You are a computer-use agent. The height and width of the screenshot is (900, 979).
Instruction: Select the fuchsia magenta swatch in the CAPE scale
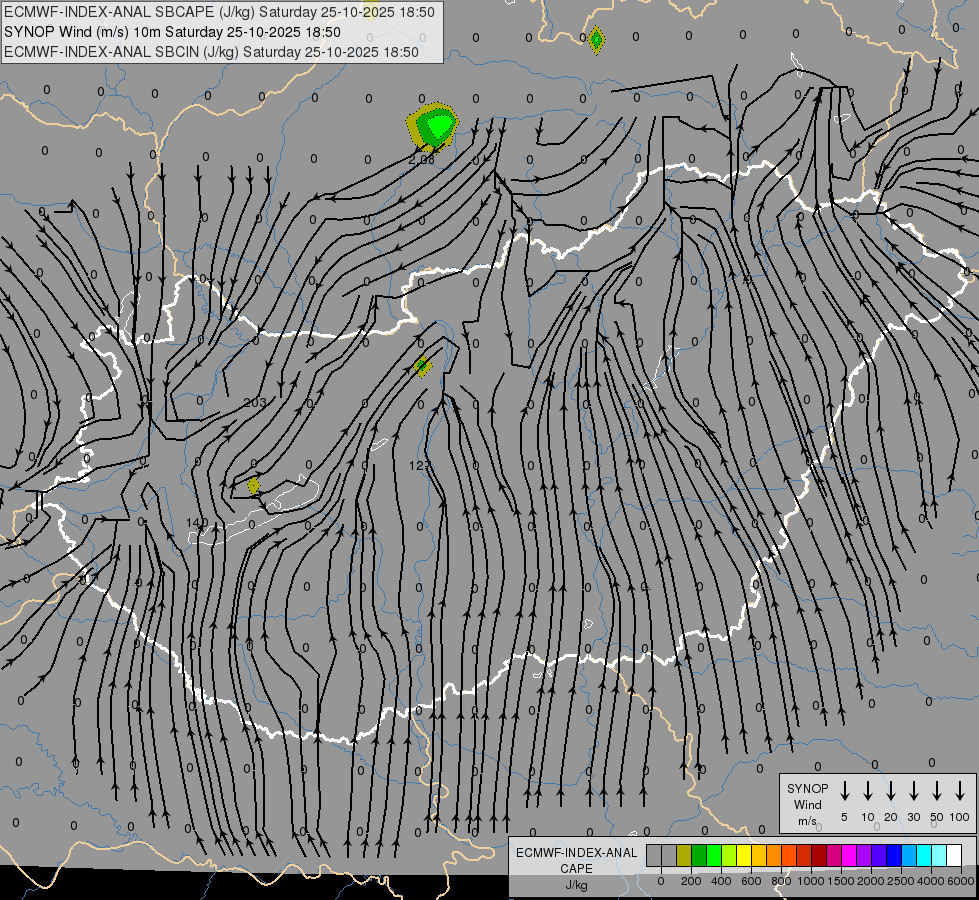pyautogui.click(x=849, y=856)
